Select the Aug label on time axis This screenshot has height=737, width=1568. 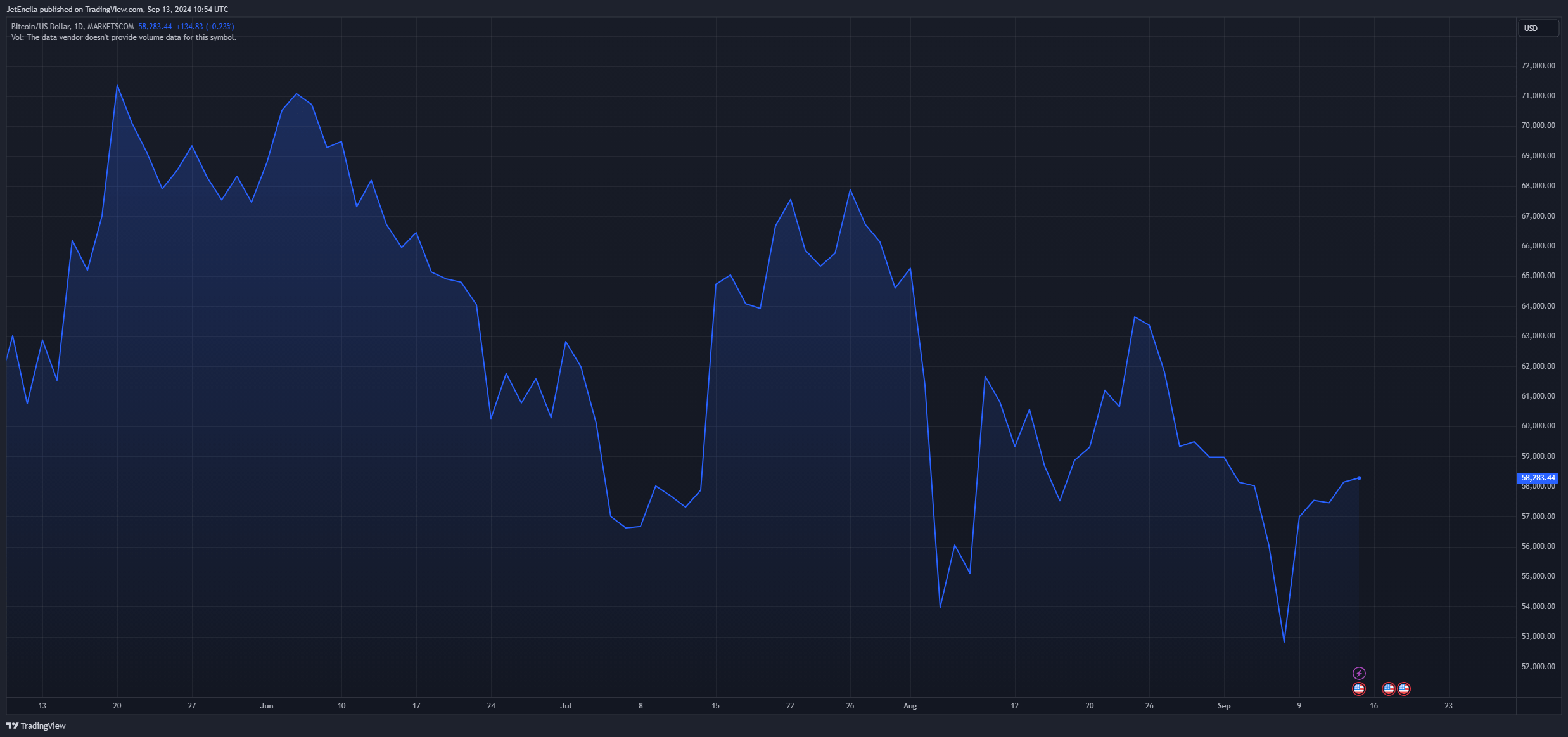pyautogui.click(x=910, y=706)
